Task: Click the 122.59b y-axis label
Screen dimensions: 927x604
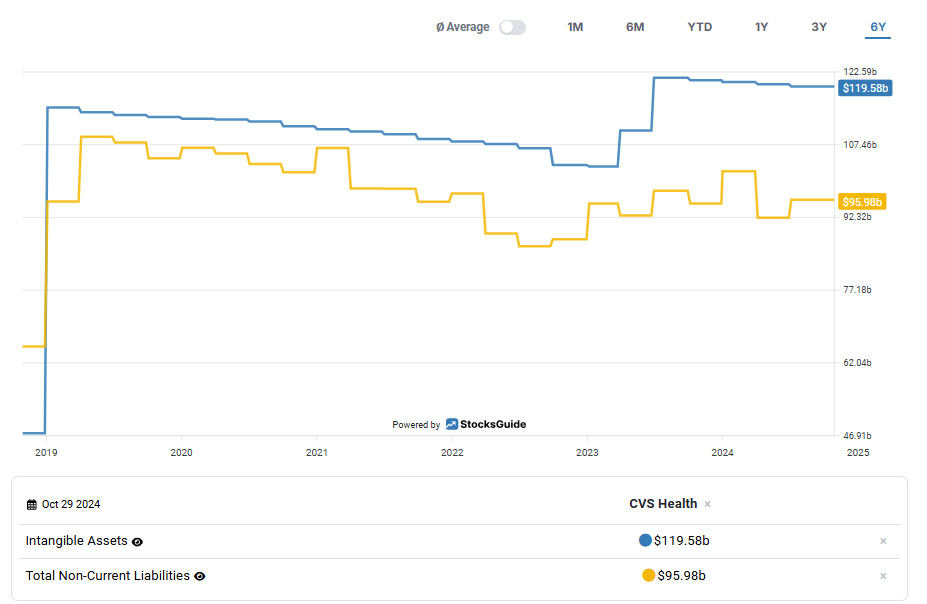Action: coord(860,72)
